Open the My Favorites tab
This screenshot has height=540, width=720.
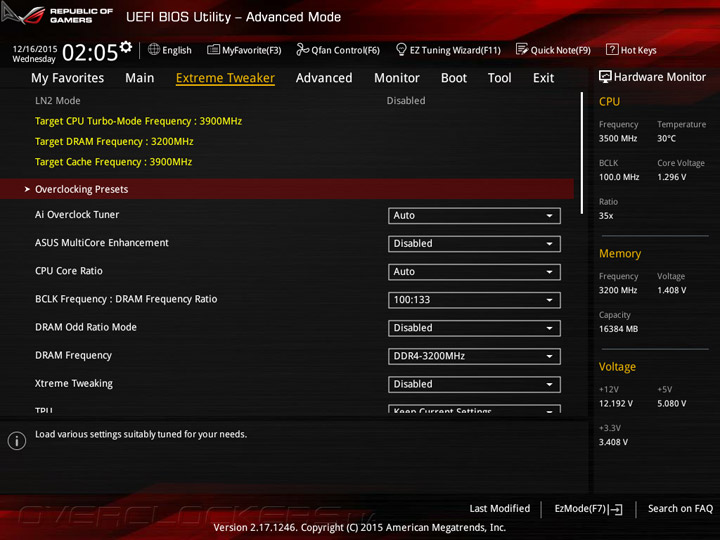coord(68,78)
